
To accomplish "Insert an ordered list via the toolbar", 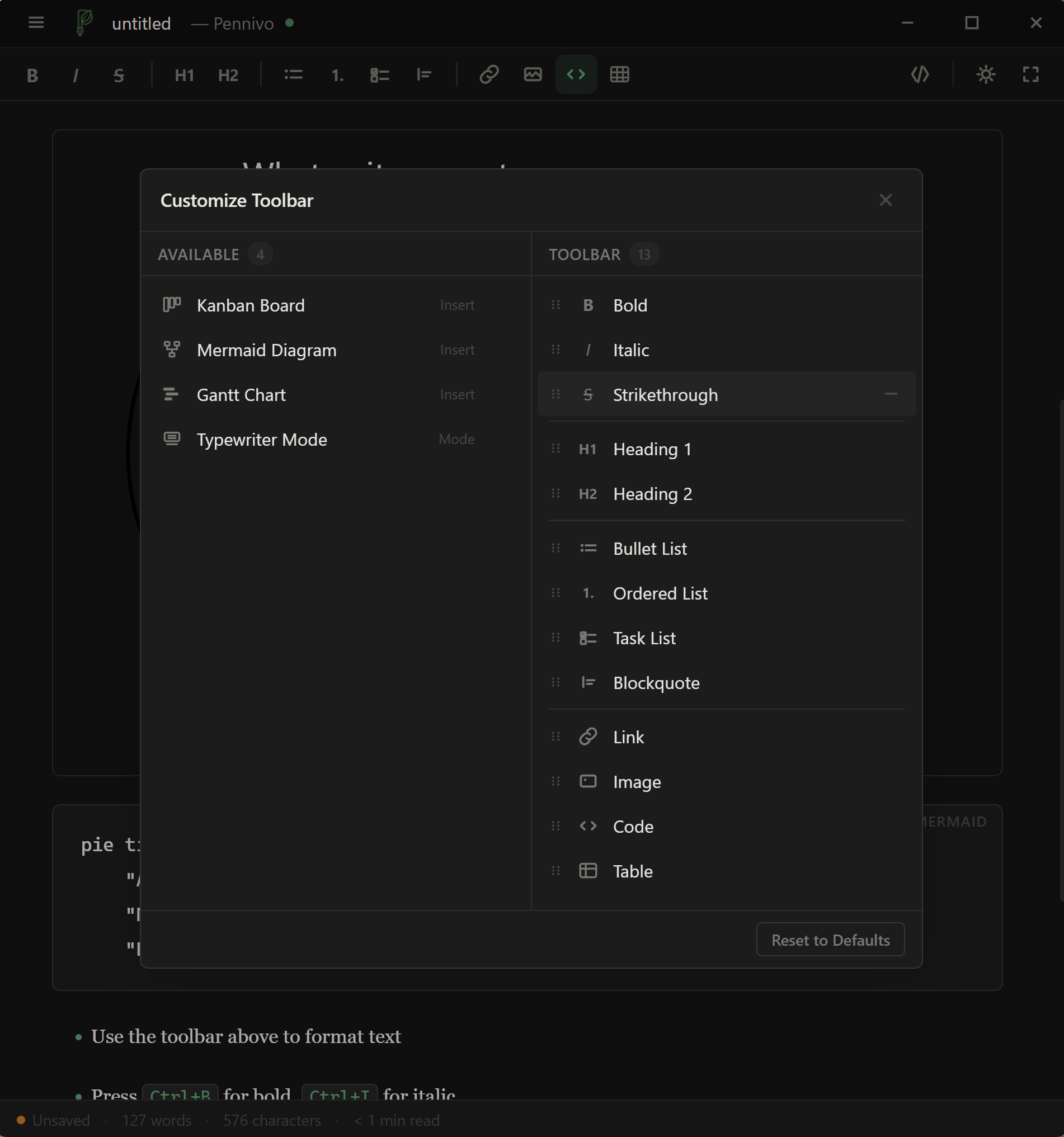I will click(337, 74).
